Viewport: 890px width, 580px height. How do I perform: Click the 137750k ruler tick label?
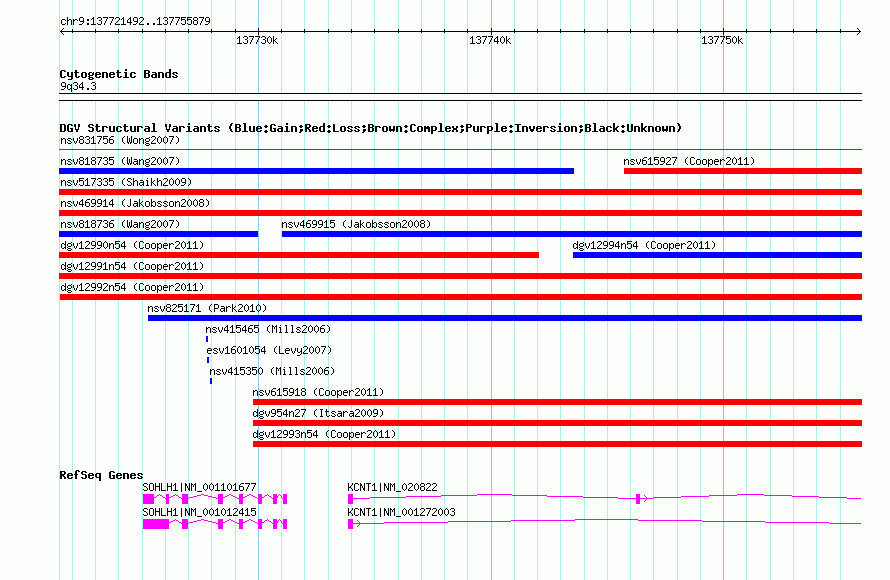[722, 40]
